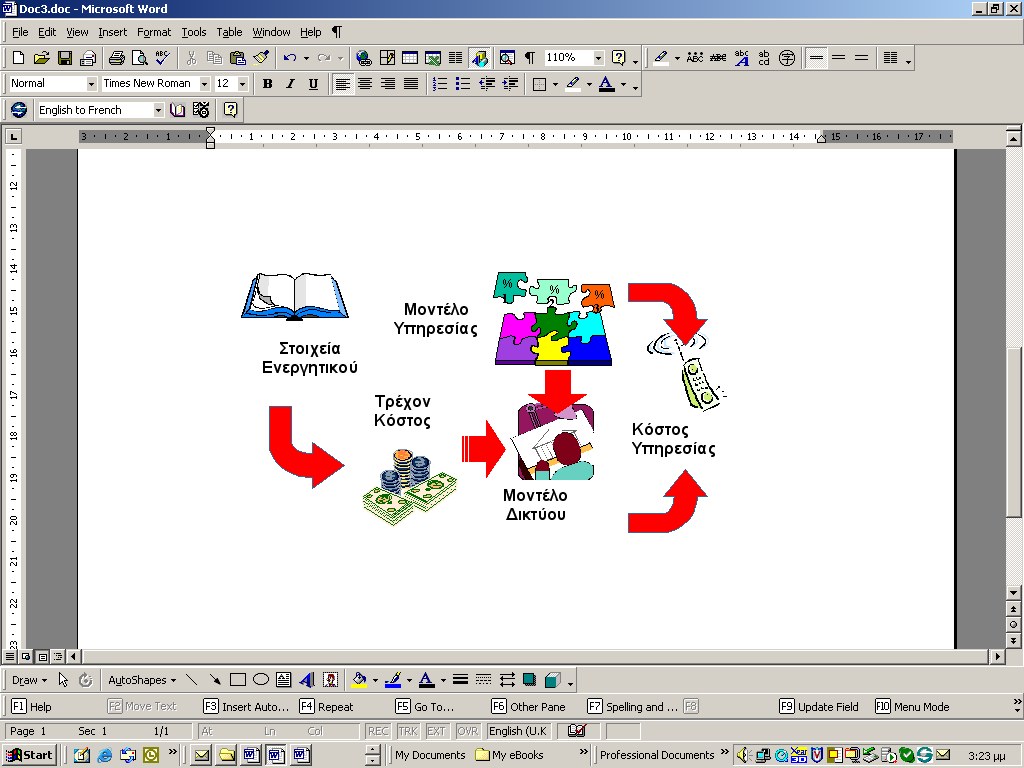
Task: Open the Line Style options
Action: pyautogui.click(x=460, y=680)
